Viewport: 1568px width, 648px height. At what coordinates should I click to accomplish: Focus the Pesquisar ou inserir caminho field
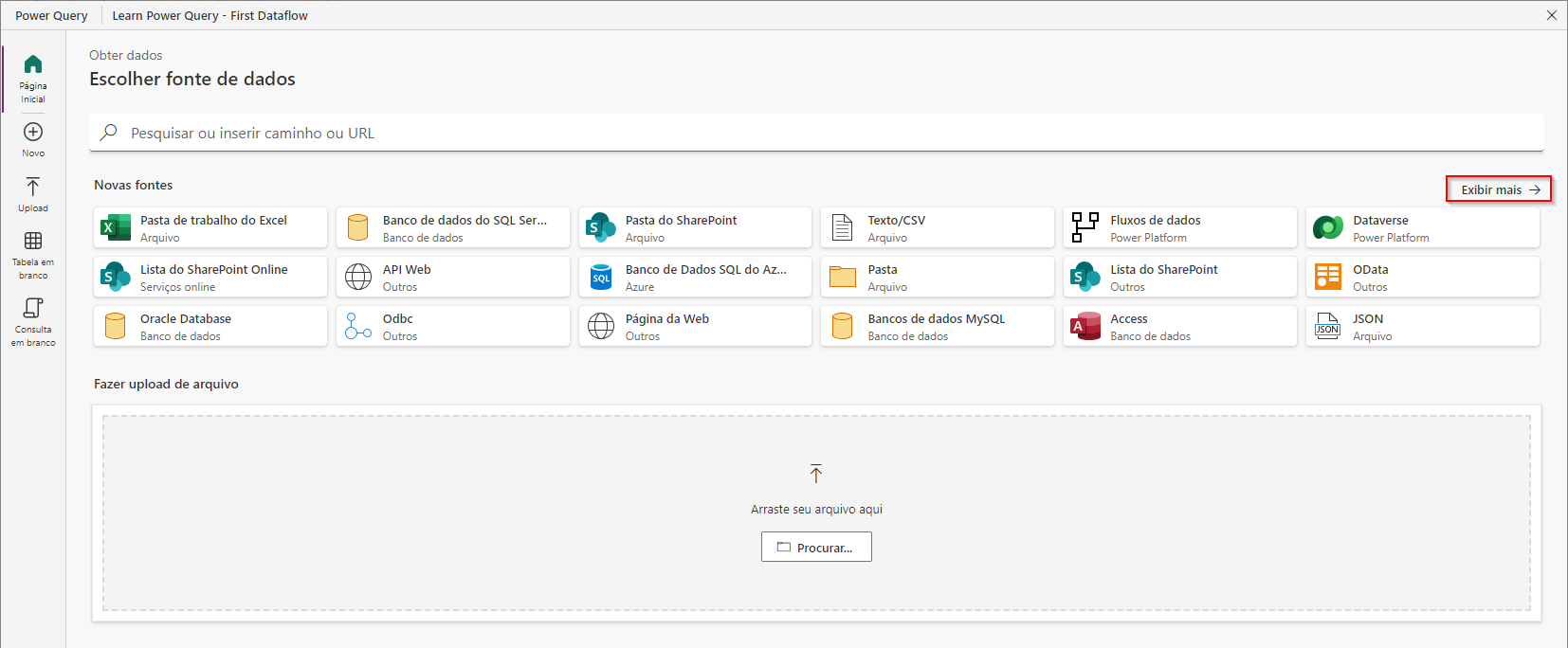pyautogui.click(x=816, y=133)
